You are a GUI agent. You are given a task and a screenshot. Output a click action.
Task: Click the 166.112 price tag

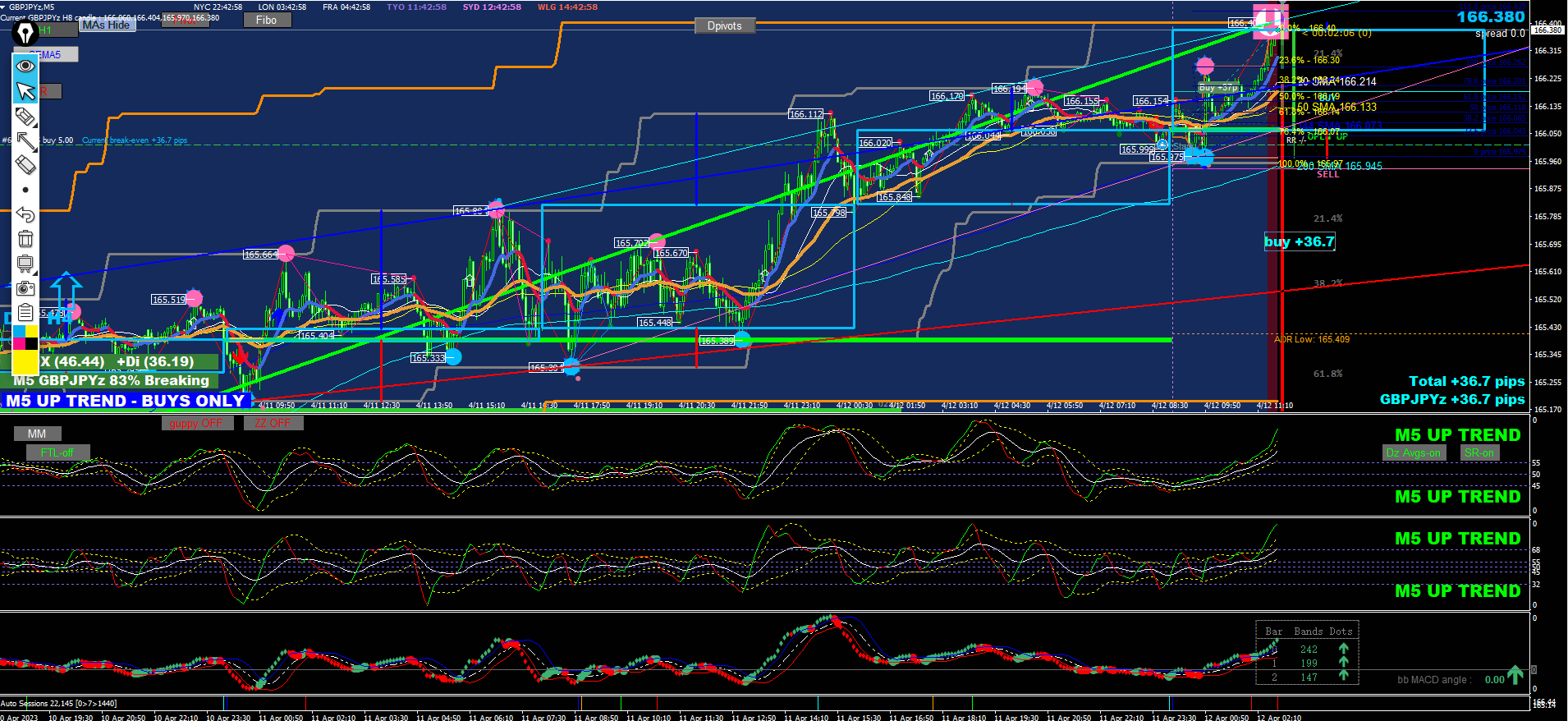tap(805, 114)
